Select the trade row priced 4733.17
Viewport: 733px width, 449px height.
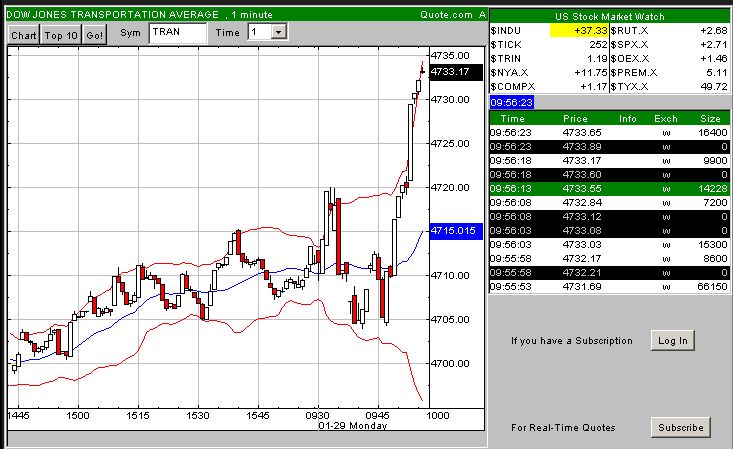[x=609, y=161]
